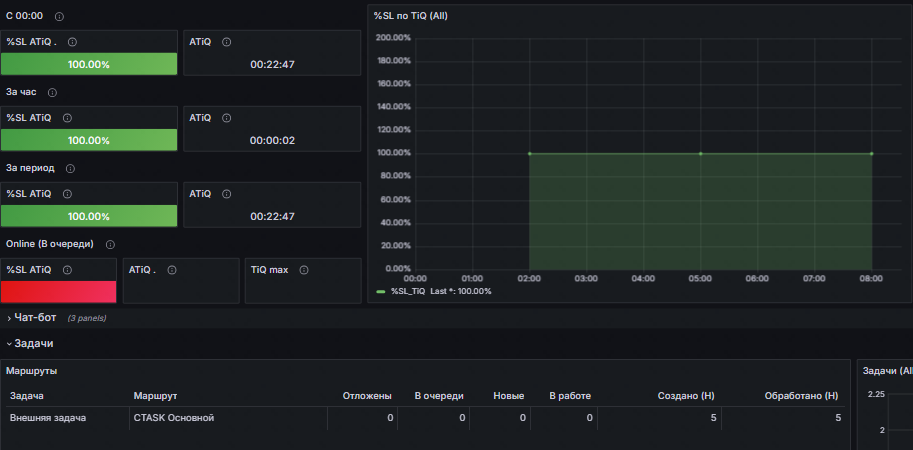Click the ATiQ value 00:00:02
This screenshot has width=913, height=450.
coord(273,141)
